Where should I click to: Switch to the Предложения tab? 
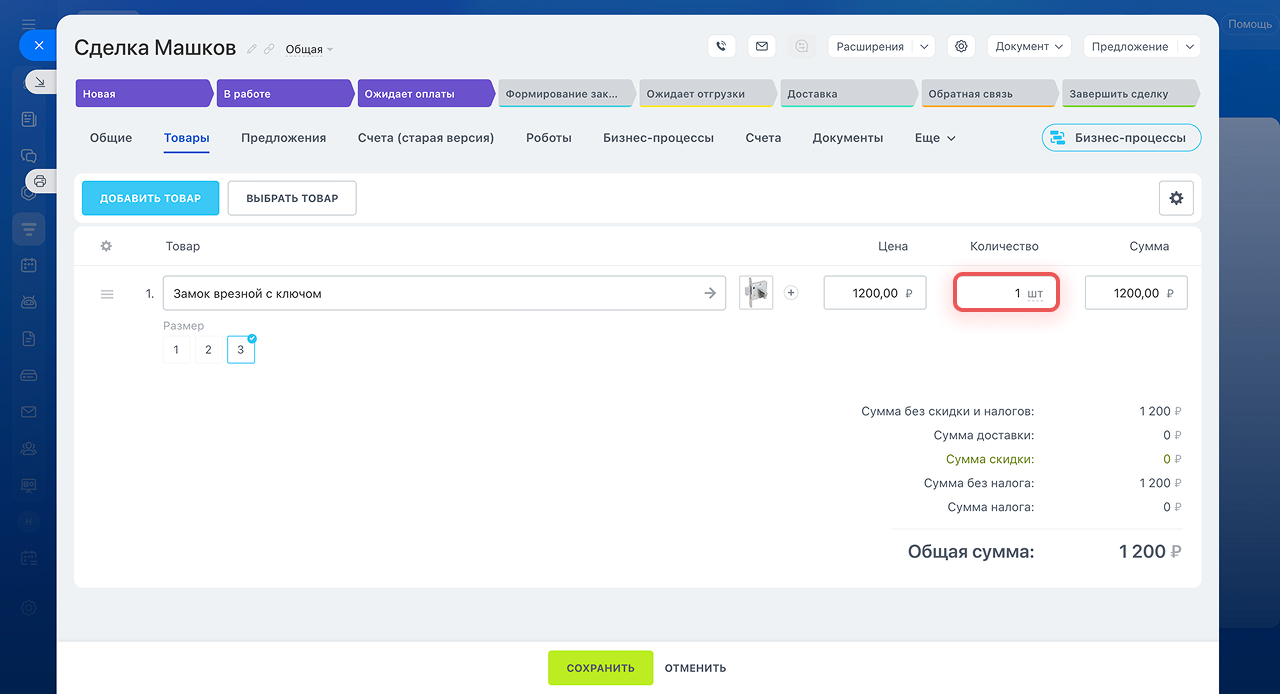(283, 138)
